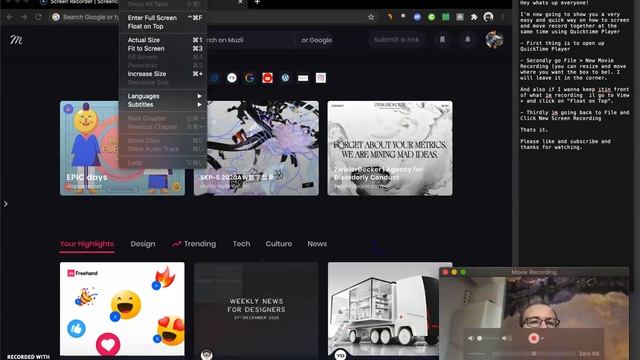
Task: Click the or Google search button
Action: pyautogui.click(x=316, y=40)
